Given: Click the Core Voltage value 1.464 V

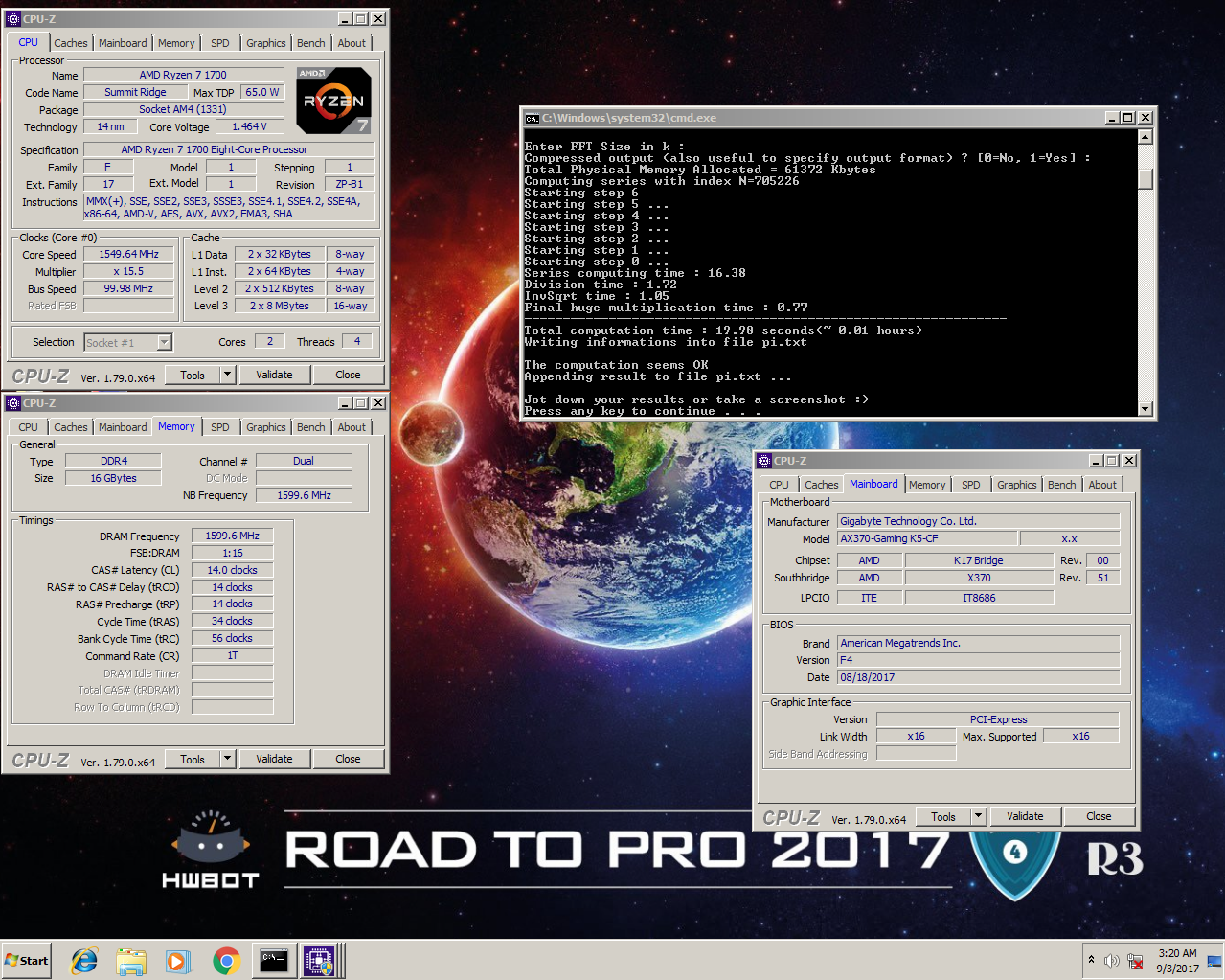Looking at the screenshot, I should (x=250, y=126).
